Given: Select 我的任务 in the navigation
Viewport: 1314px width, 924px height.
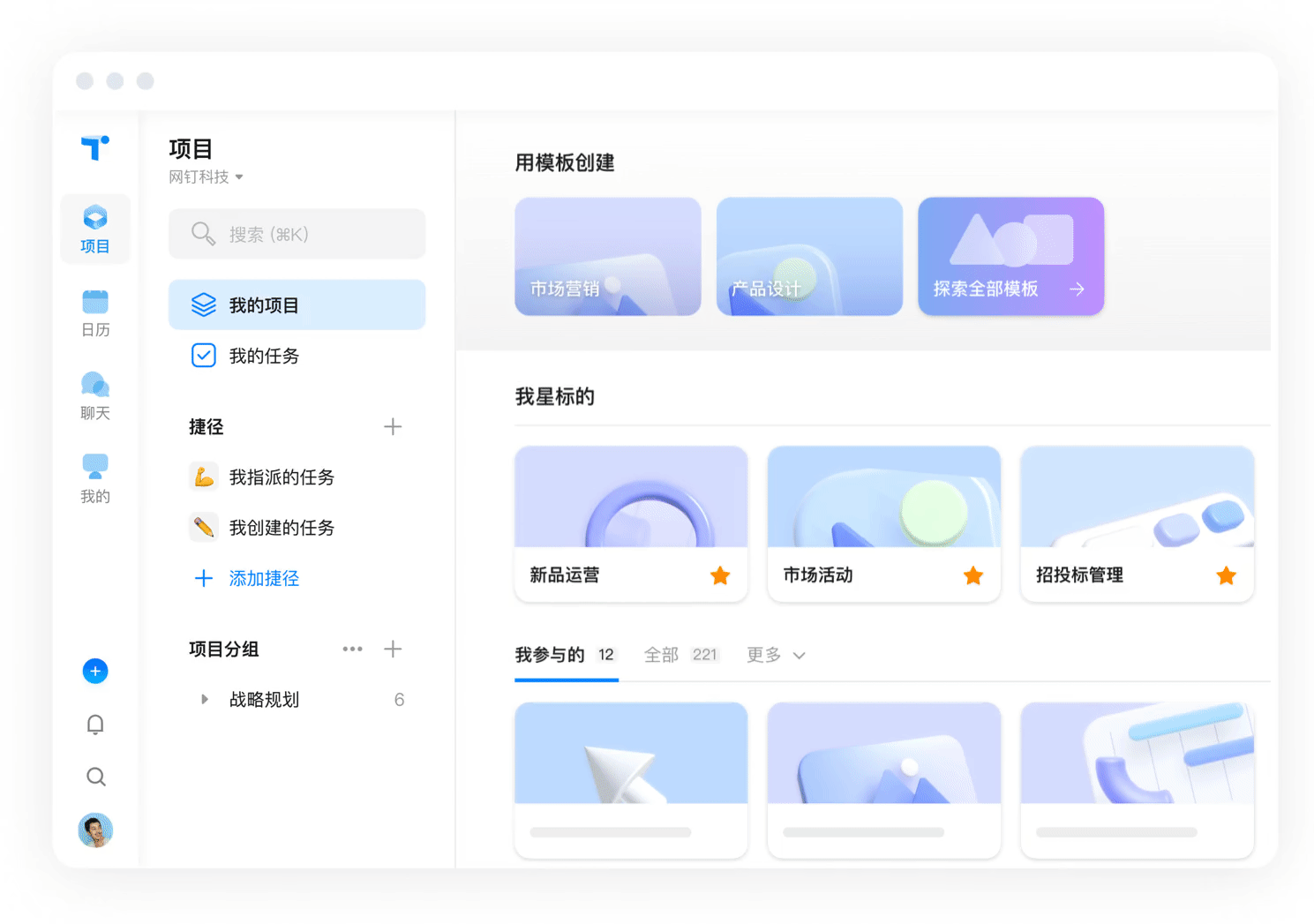Looking at the screenshot, I should click(264, 356).
